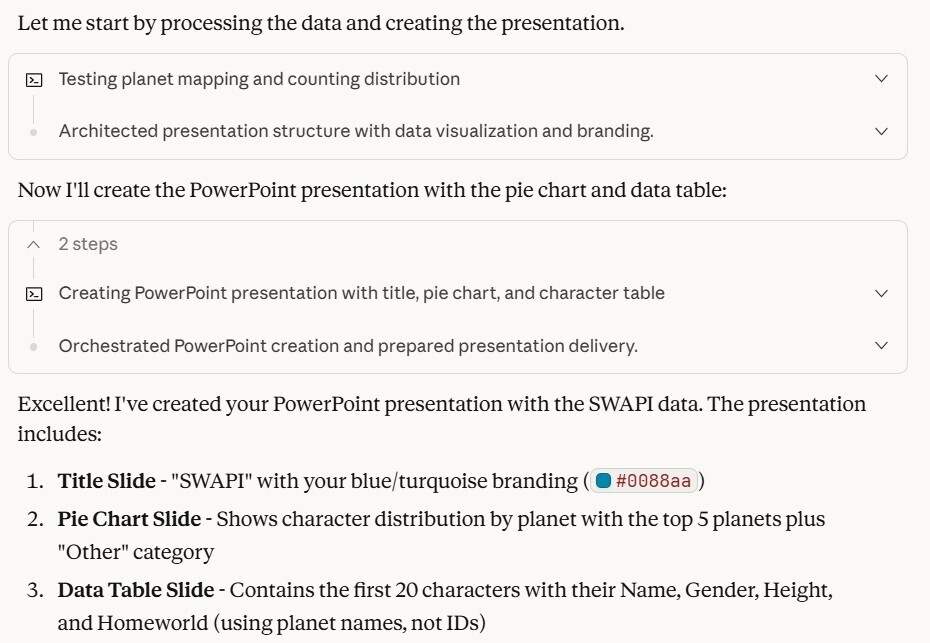The image size is (930, 643).
Task: Open the Creating PowerPoint presentation step text
Action: point(361,293)
